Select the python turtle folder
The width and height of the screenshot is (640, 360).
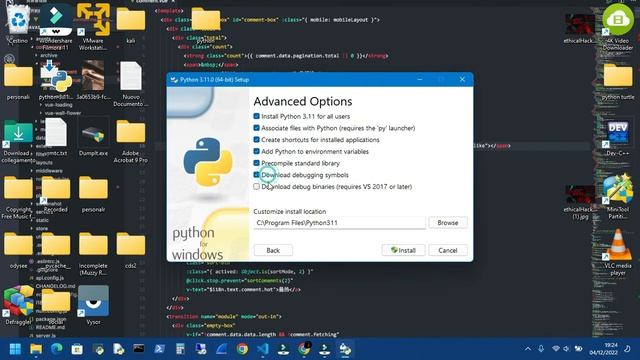point(618,82)
